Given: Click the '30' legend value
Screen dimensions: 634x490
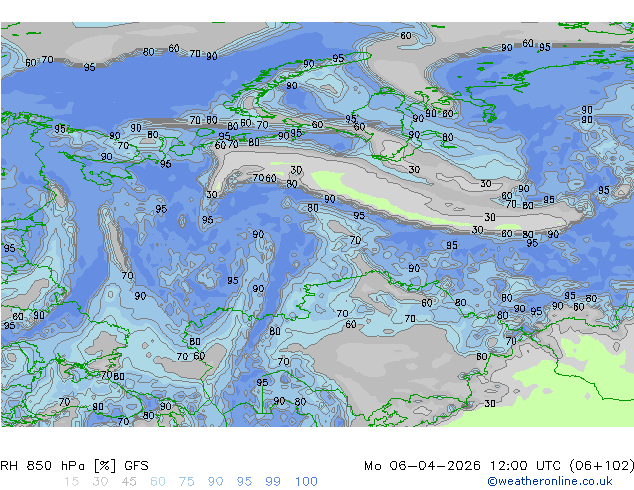Looking at the screenshot, I should pyautogui.click(x=100, y=482).
